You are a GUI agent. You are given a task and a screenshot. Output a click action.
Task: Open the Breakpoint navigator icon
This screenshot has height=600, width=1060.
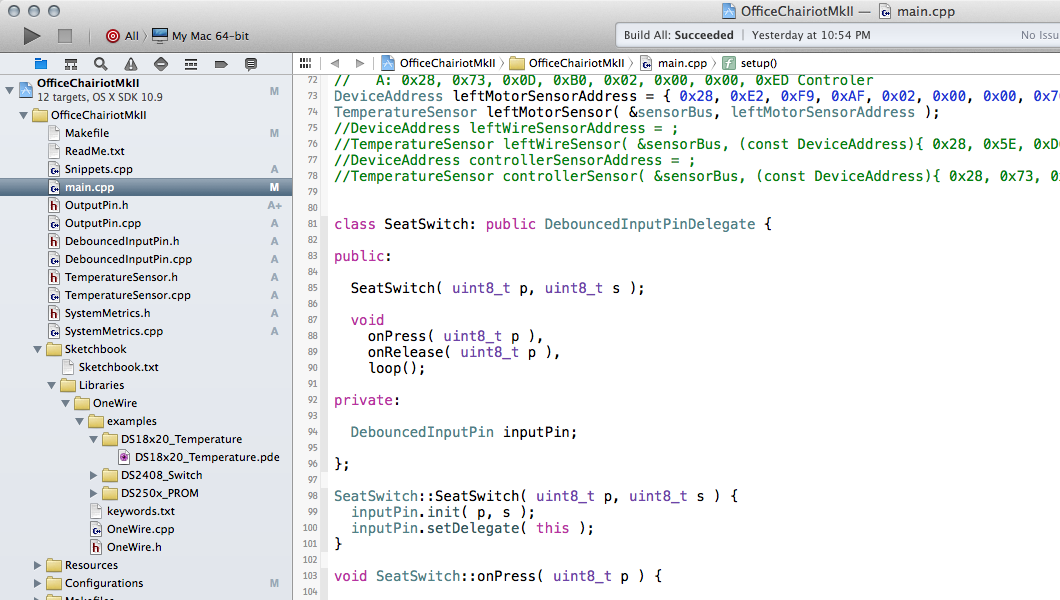pos(221,64)
